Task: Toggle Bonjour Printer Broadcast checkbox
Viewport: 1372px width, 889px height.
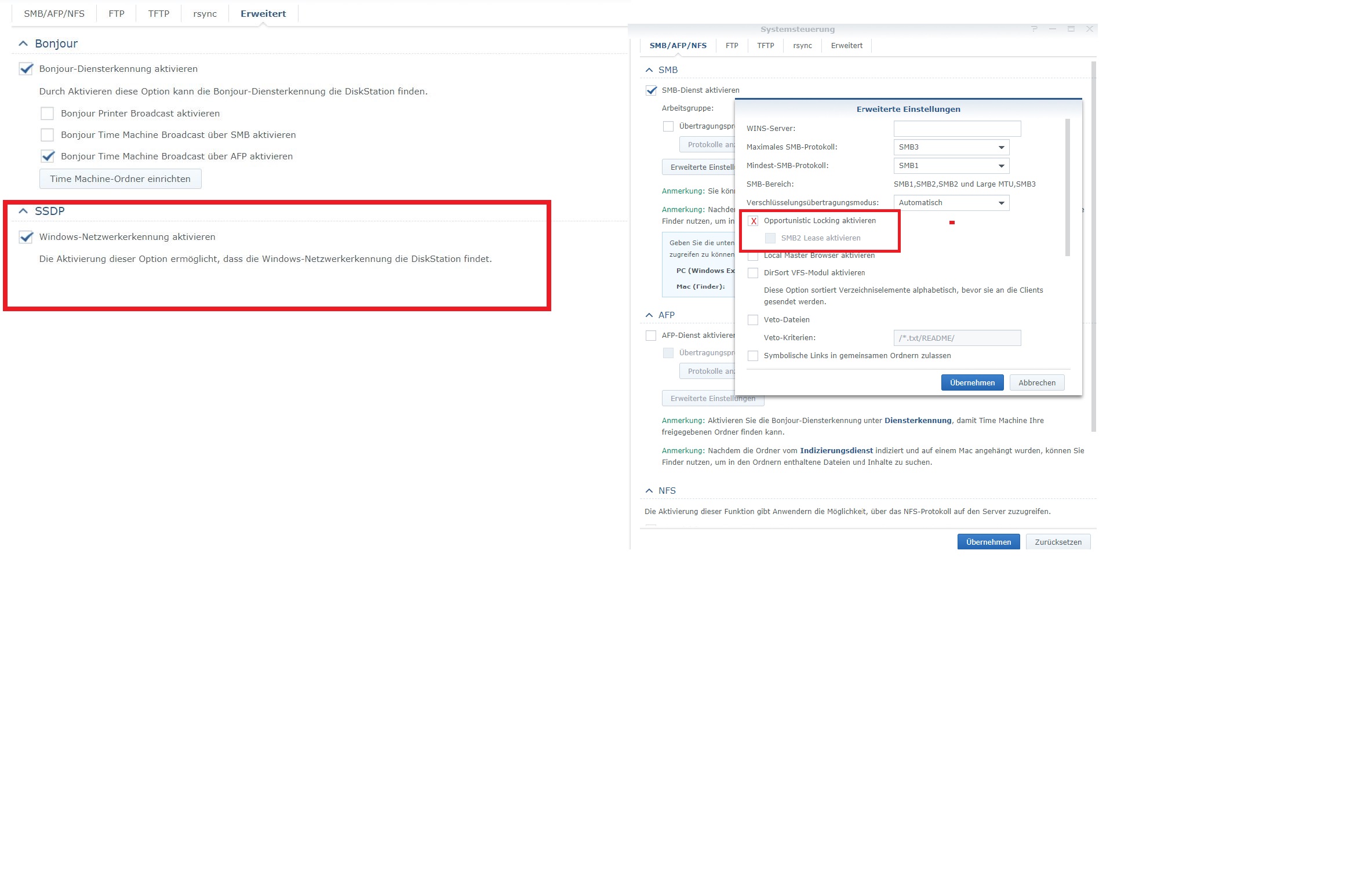Action: click(x=48, y=114)
